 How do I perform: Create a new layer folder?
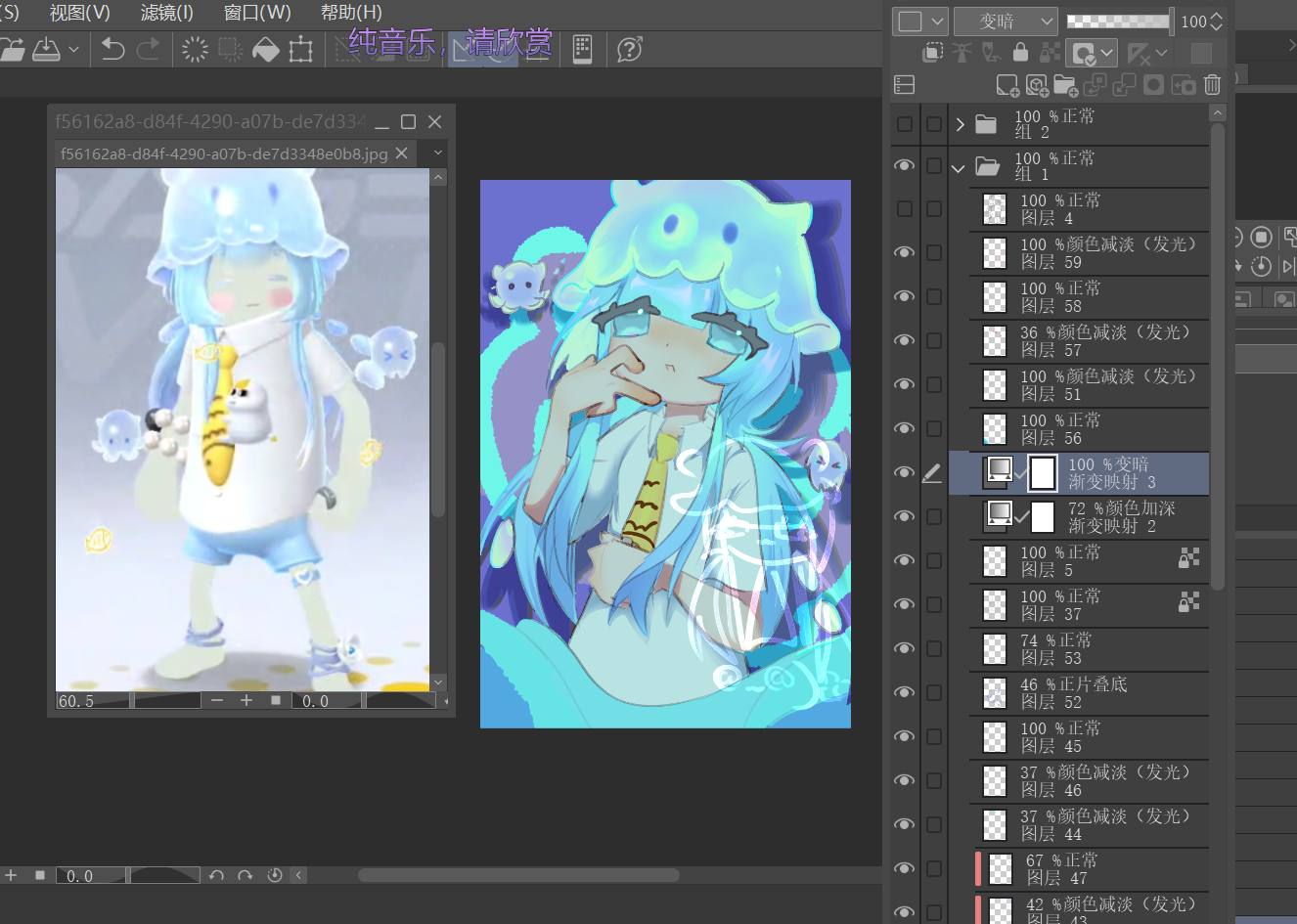pos(1065,86)
